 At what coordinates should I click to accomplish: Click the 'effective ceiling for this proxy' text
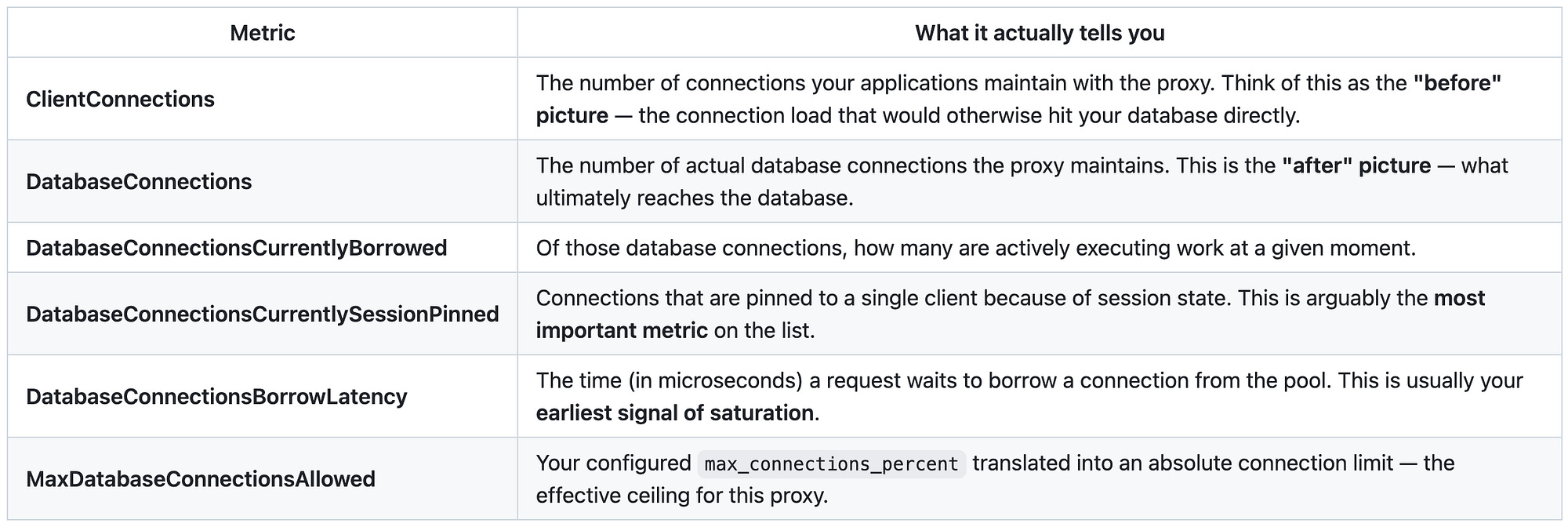pos(682,495)
